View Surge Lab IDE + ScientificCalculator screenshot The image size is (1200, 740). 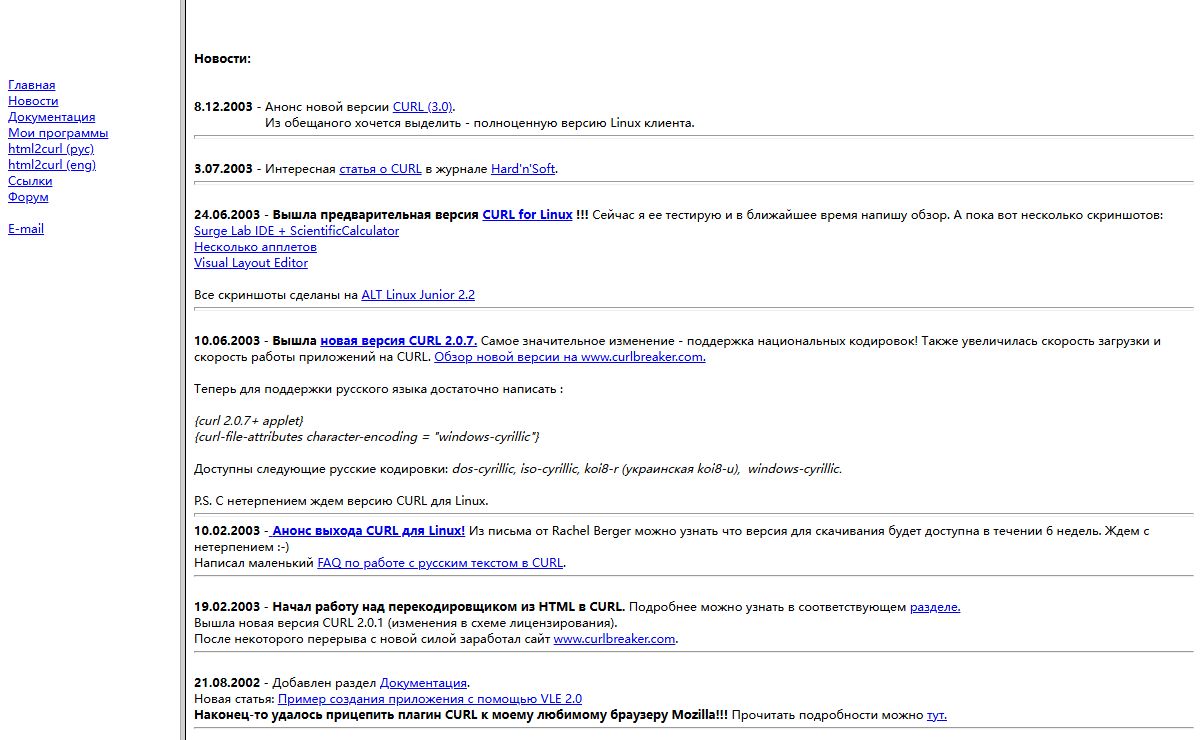pyautogui.click(x=296, y=231)
